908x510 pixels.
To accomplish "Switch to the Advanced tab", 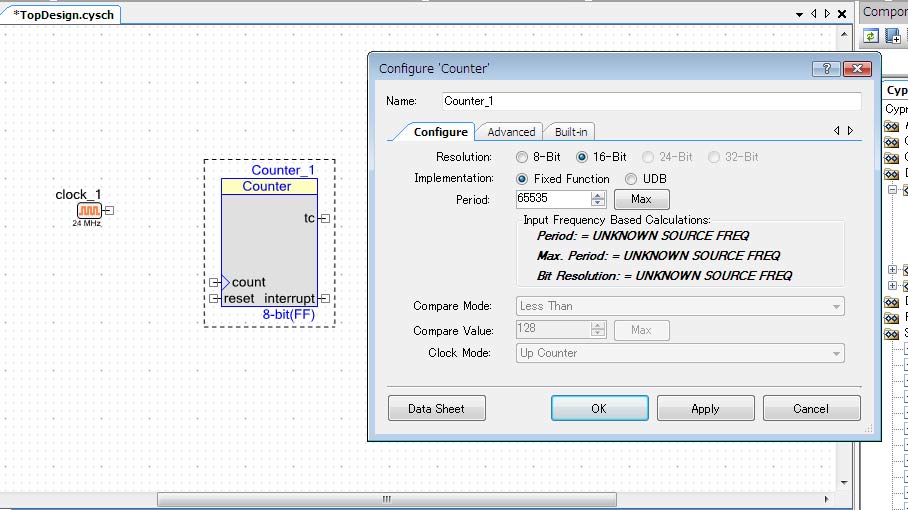I will [x=511, y=132].
